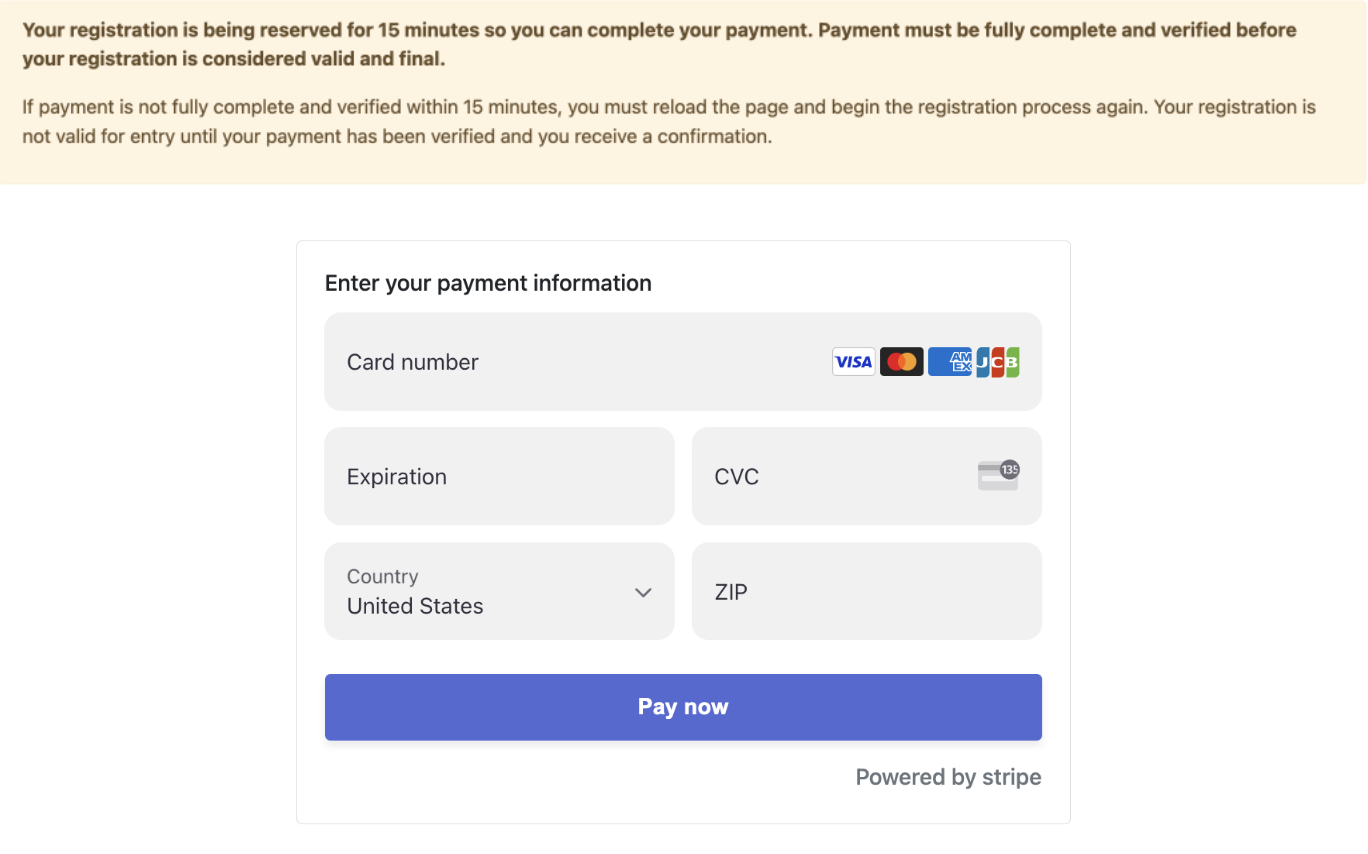
Task: Click the ZIP code field
Action: pyautogui.click(x=866, y=592)
